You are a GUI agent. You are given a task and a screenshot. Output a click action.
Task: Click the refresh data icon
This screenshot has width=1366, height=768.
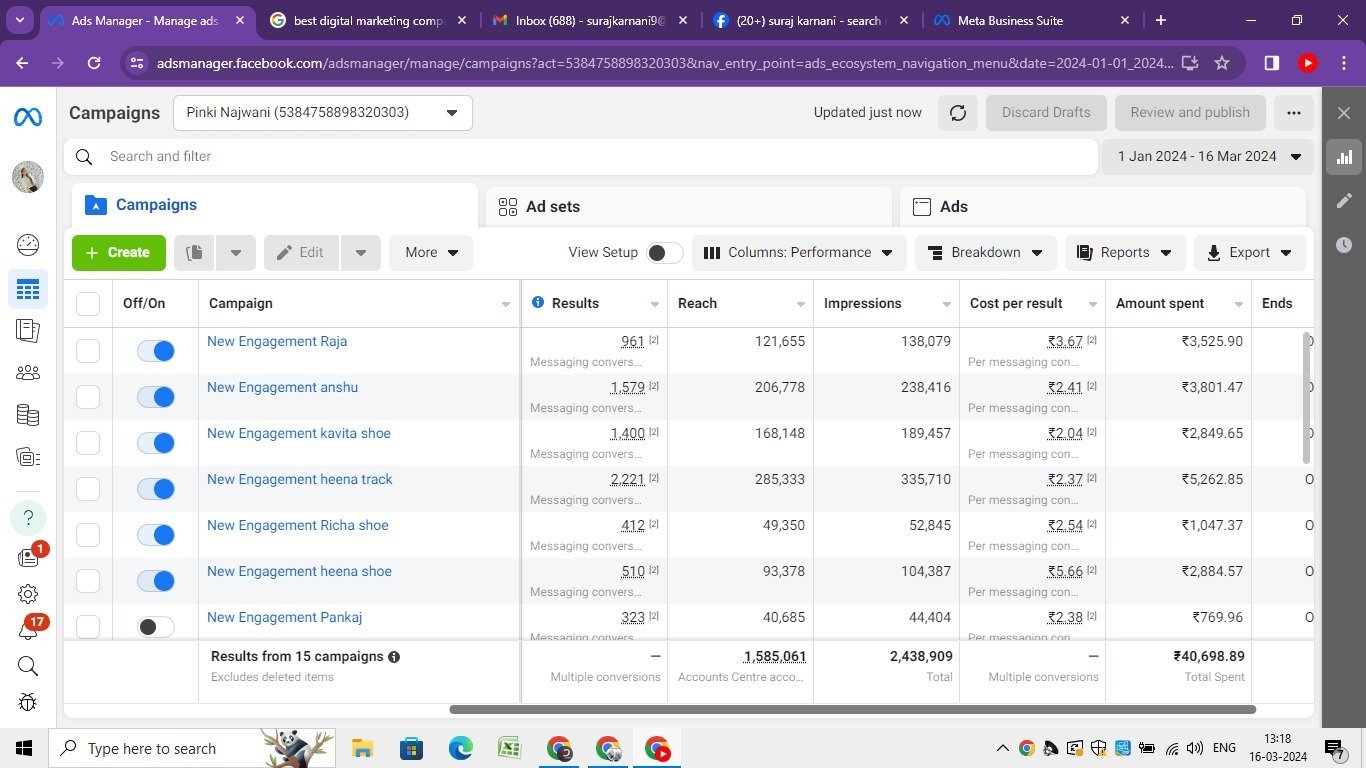[x=957, y=113]
